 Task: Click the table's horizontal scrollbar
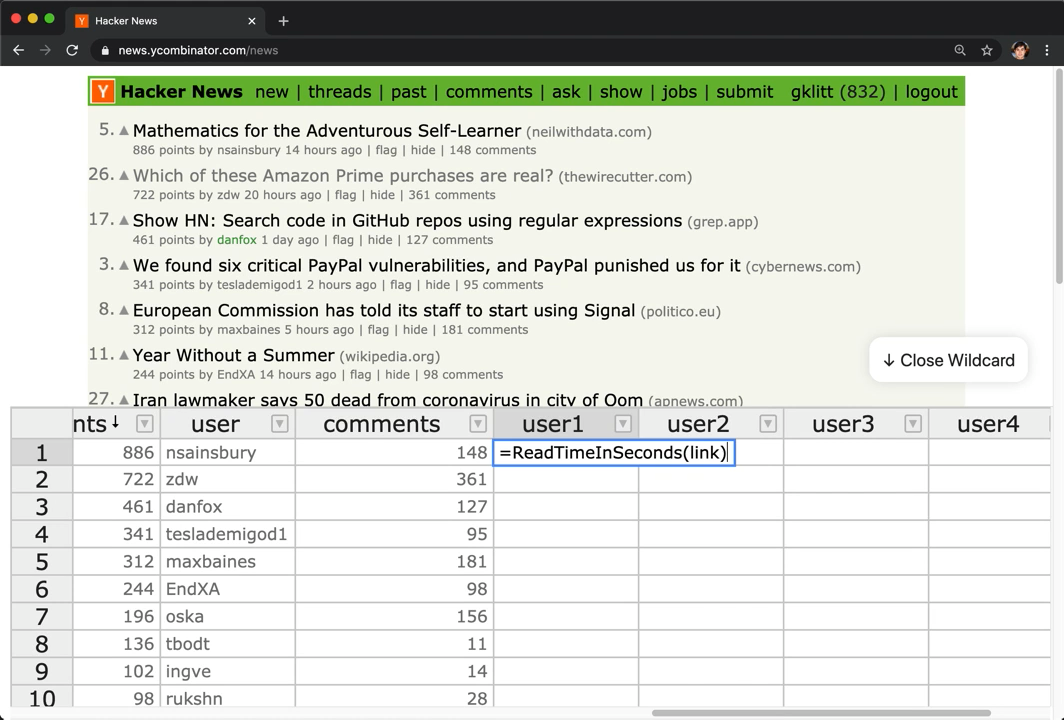[x=821, y=713]
